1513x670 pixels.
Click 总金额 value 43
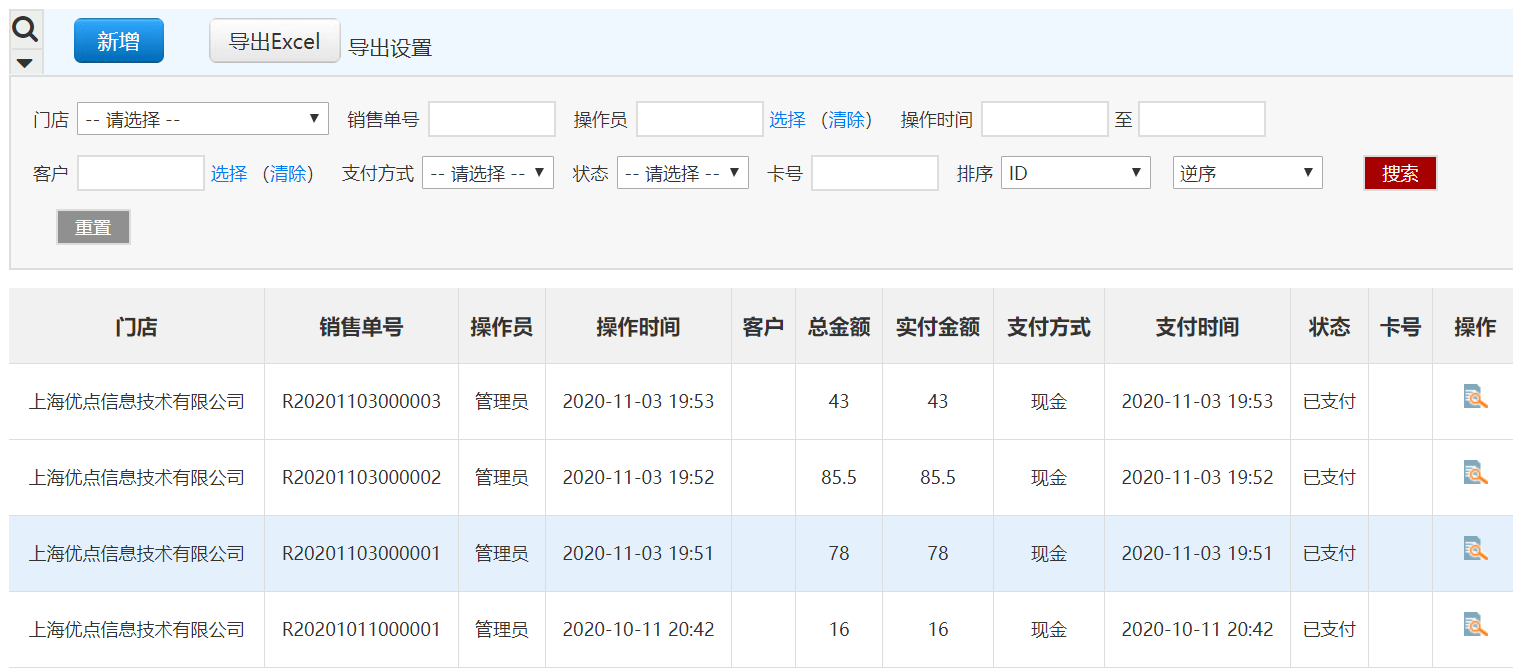[839, 401]
